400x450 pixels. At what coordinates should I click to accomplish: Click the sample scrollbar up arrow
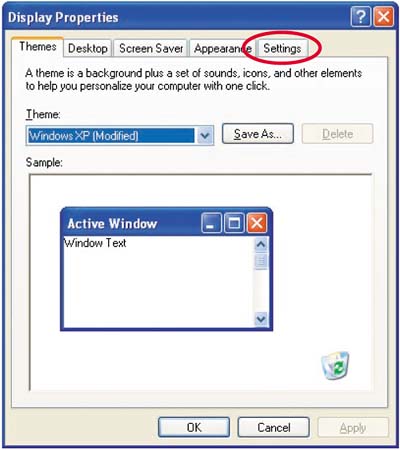(261, 245)
